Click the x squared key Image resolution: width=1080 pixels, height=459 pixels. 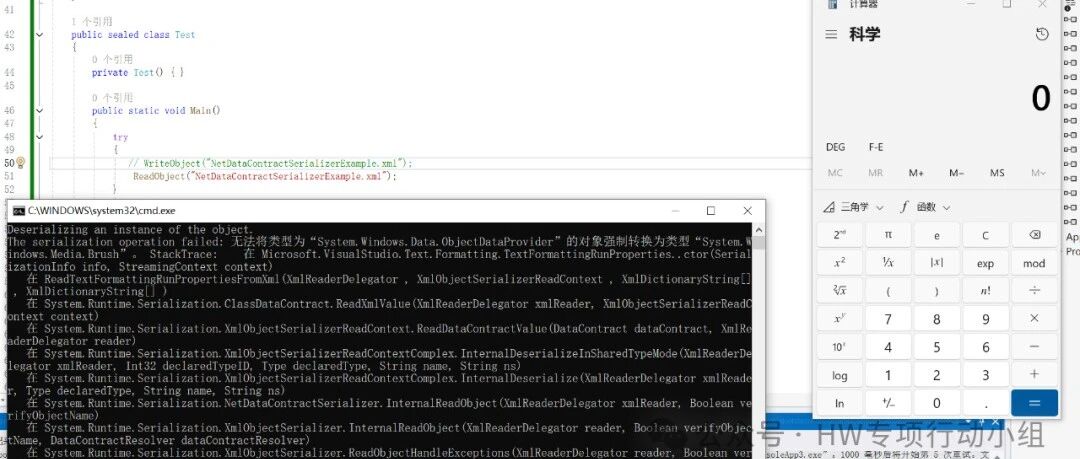(840, 263)
